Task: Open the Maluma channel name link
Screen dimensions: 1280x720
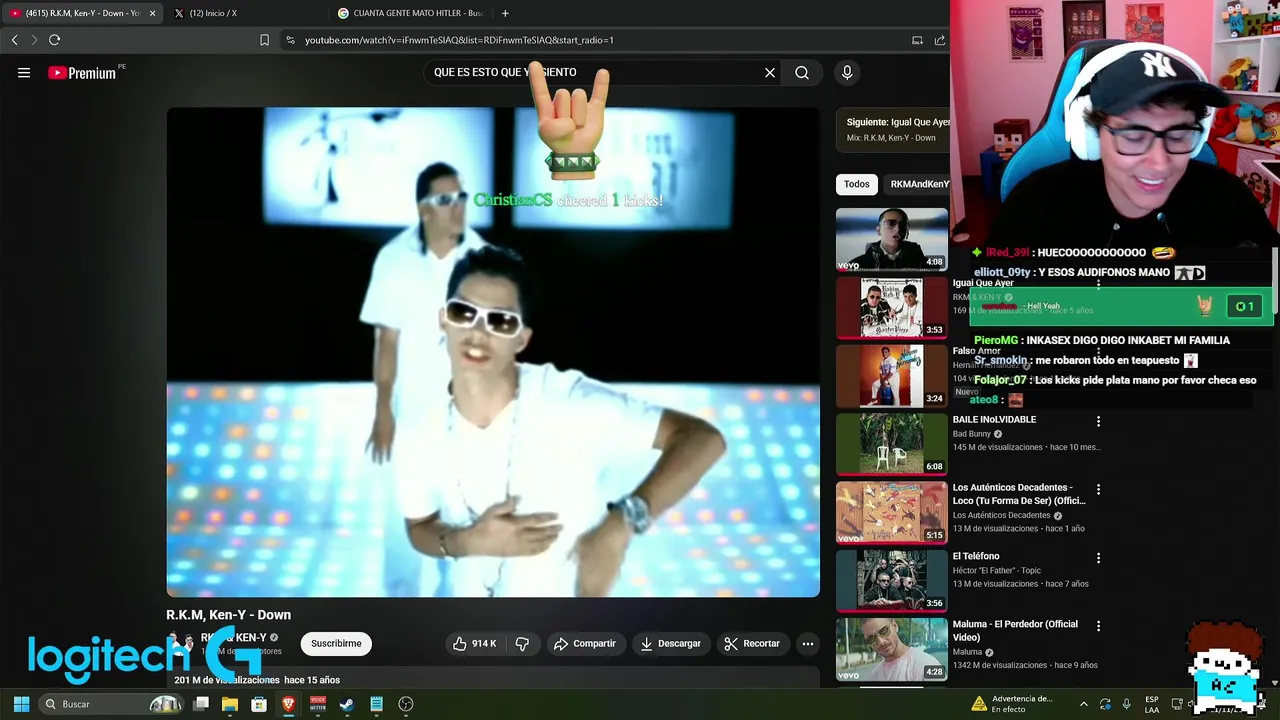Action: (967, 652)
